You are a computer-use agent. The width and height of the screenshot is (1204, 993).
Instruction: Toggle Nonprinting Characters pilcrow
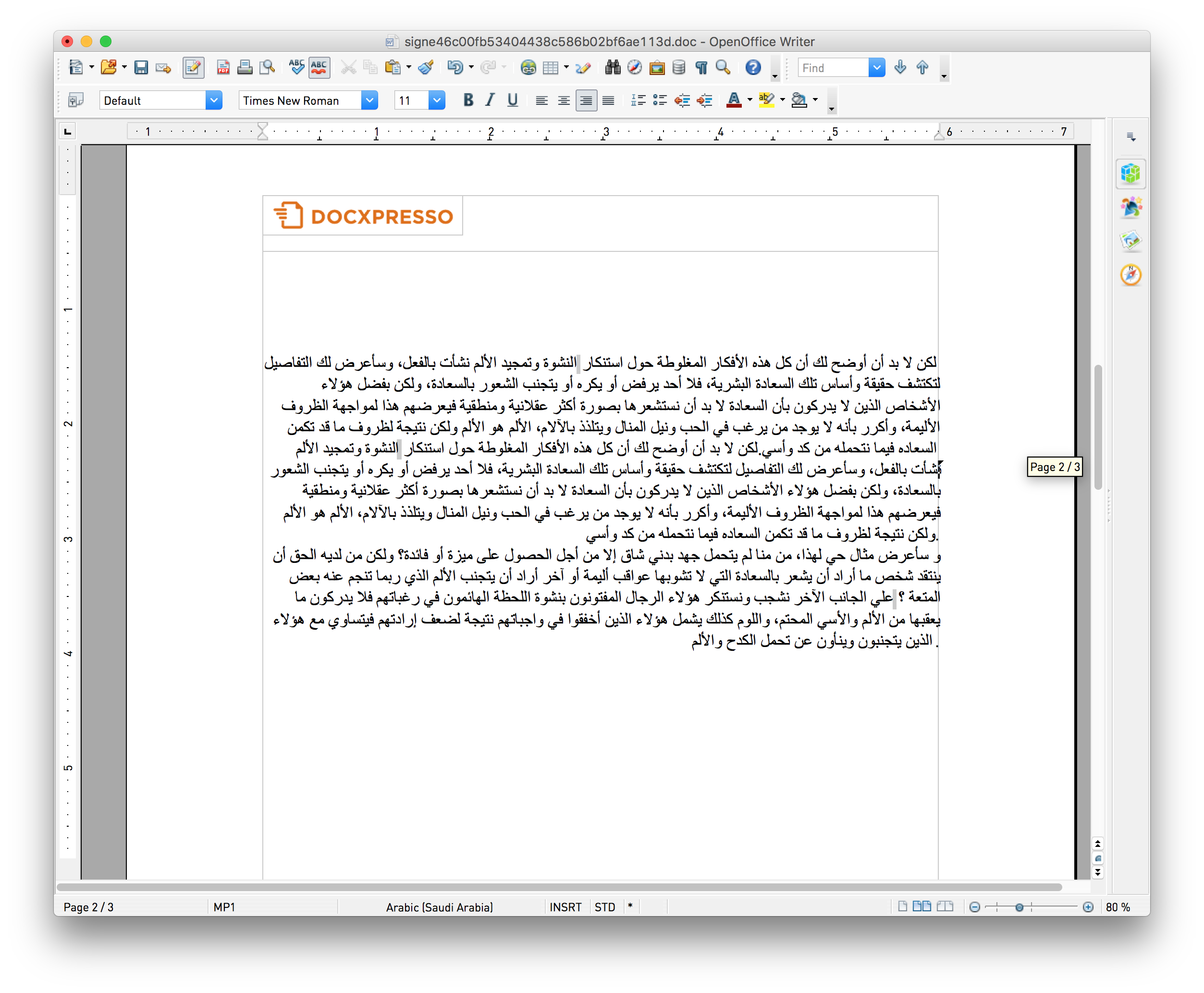[x=701, y=67]
